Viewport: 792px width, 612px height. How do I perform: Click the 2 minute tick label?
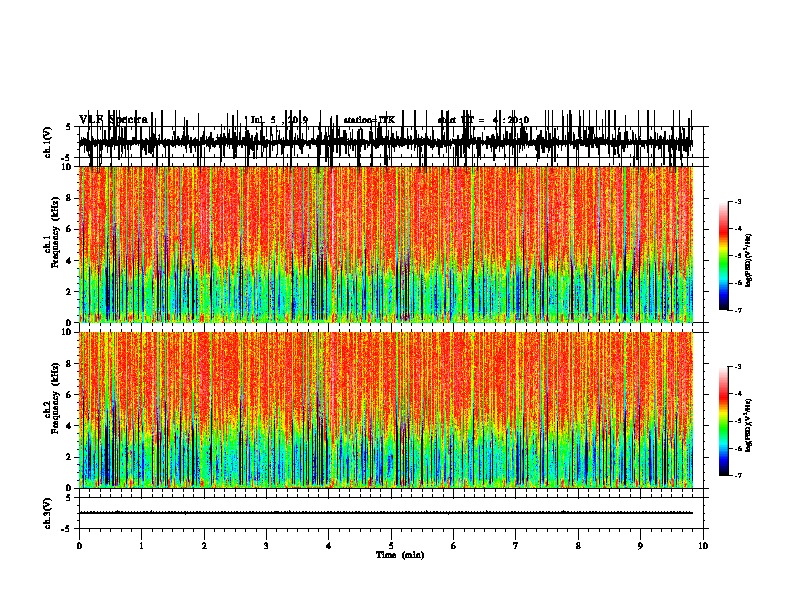pos(204,545)
